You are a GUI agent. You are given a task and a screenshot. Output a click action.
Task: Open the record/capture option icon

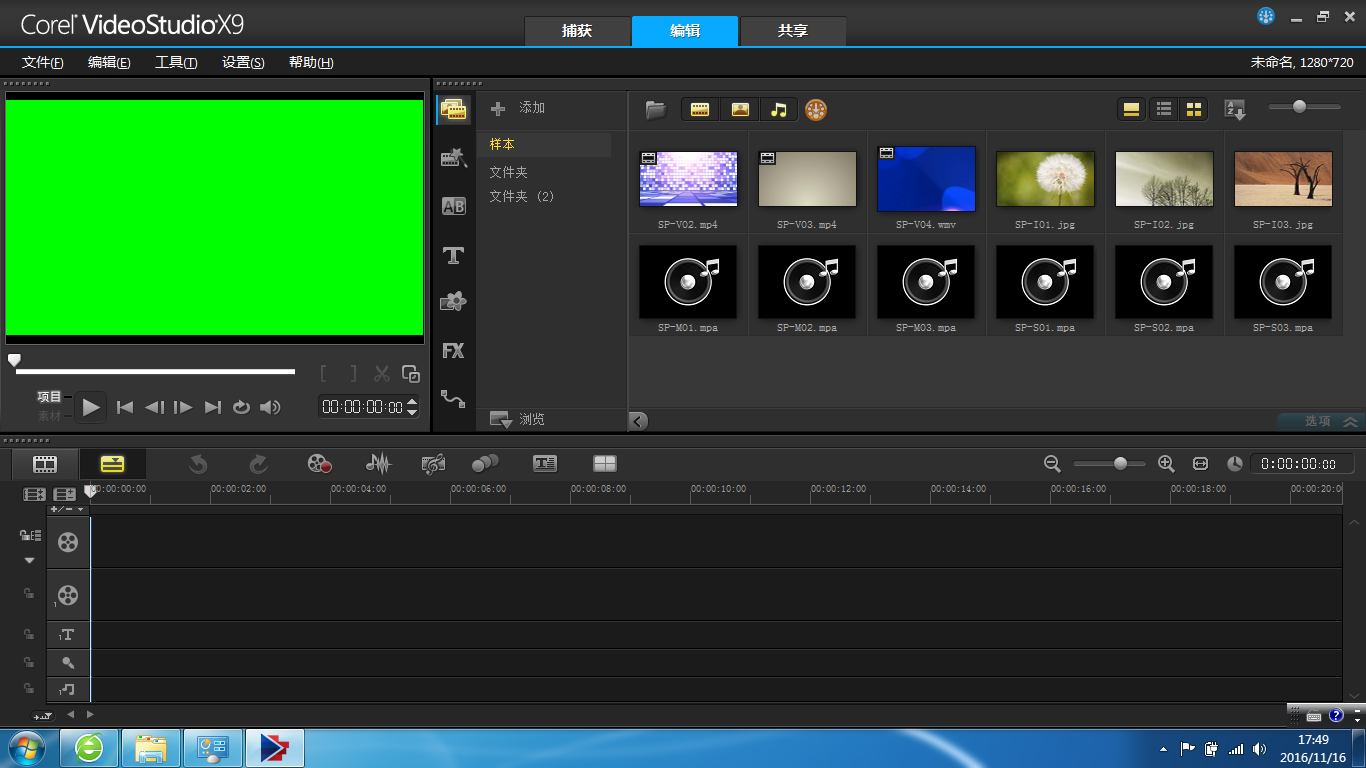click(319, 463)
